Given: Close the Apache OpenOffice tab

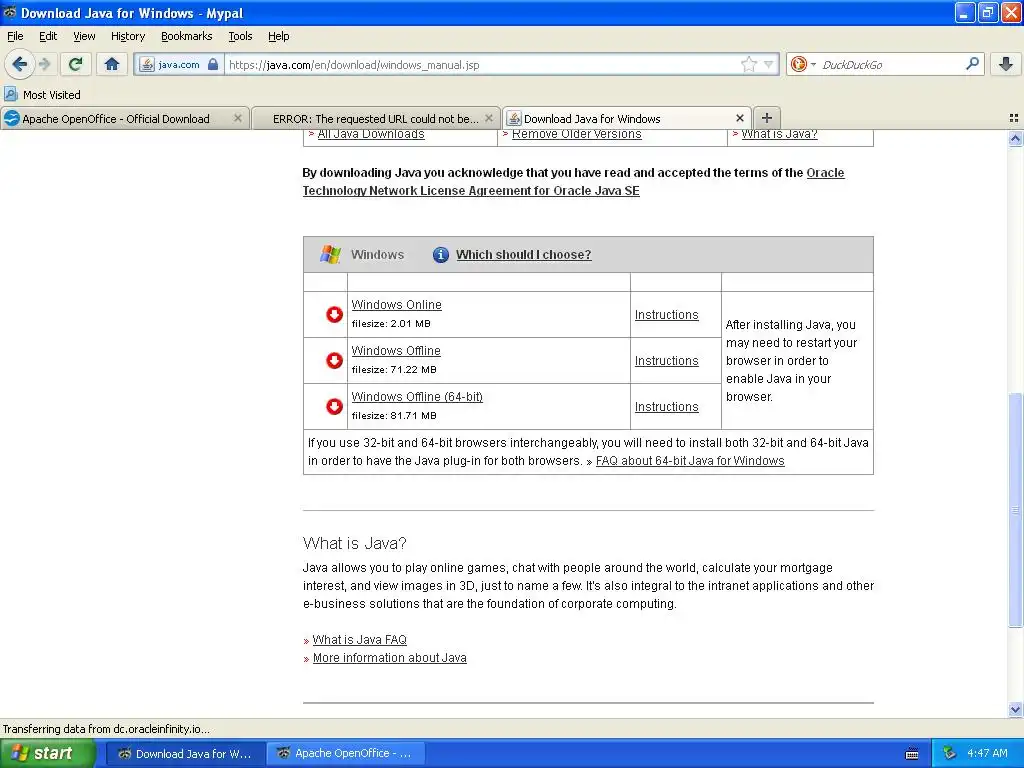Looking at the screenshot, I should click(x=238, y=118).
